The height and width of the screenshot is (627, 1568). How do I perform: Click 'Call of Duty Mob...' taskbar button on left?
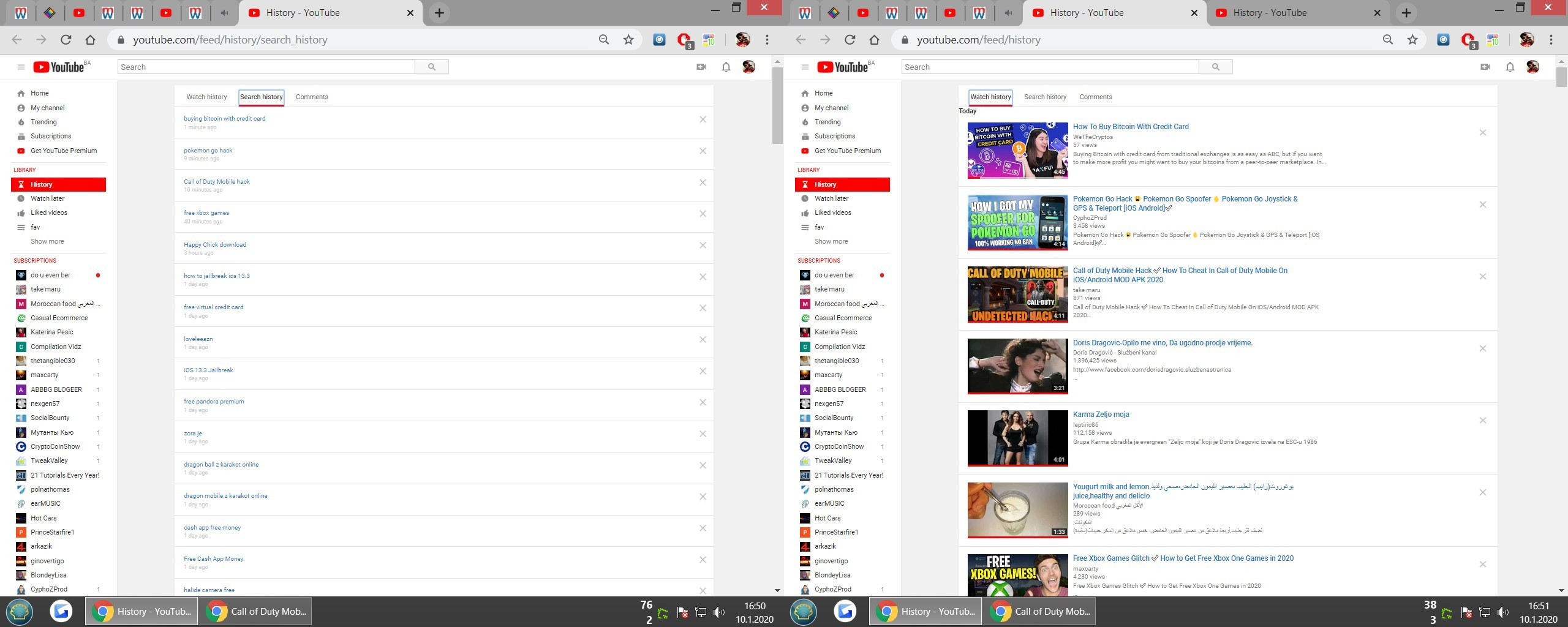point(255,611)
